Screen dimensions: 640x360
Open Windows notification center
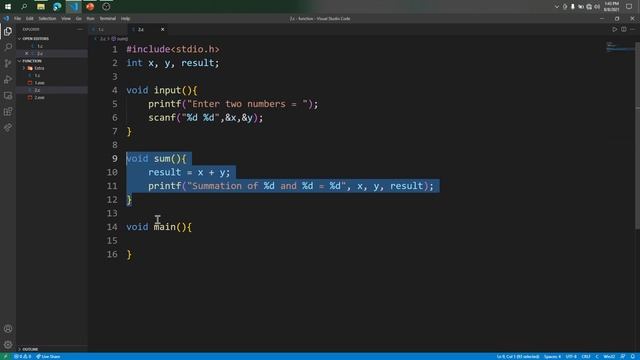(x=629, y=7)
